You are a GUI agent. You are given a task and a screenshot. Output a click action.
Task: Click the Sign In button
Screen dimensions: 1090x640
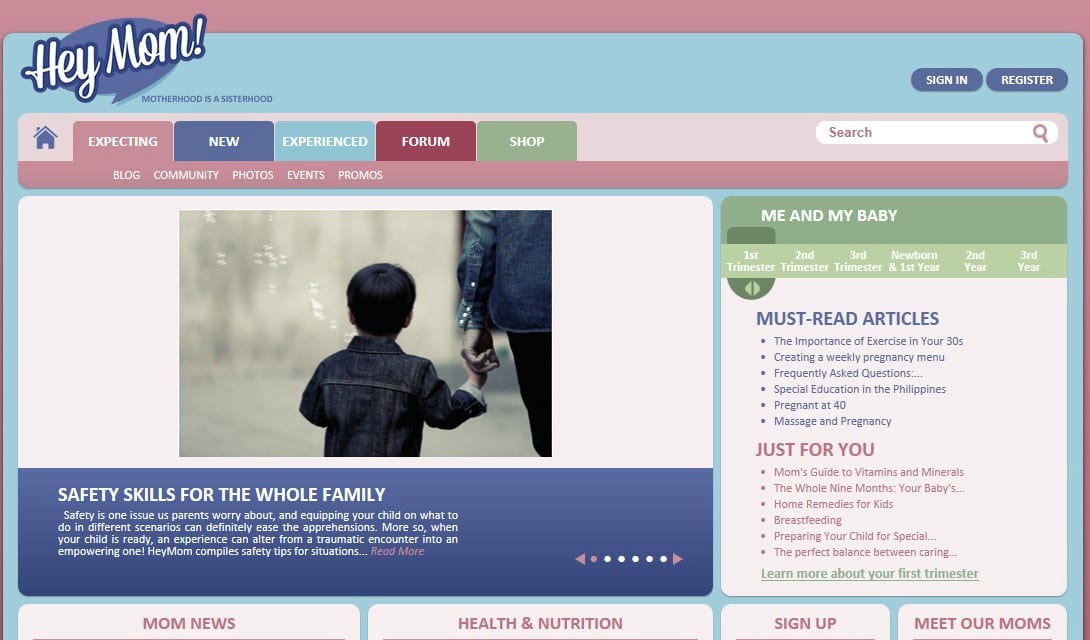[947, 80]
